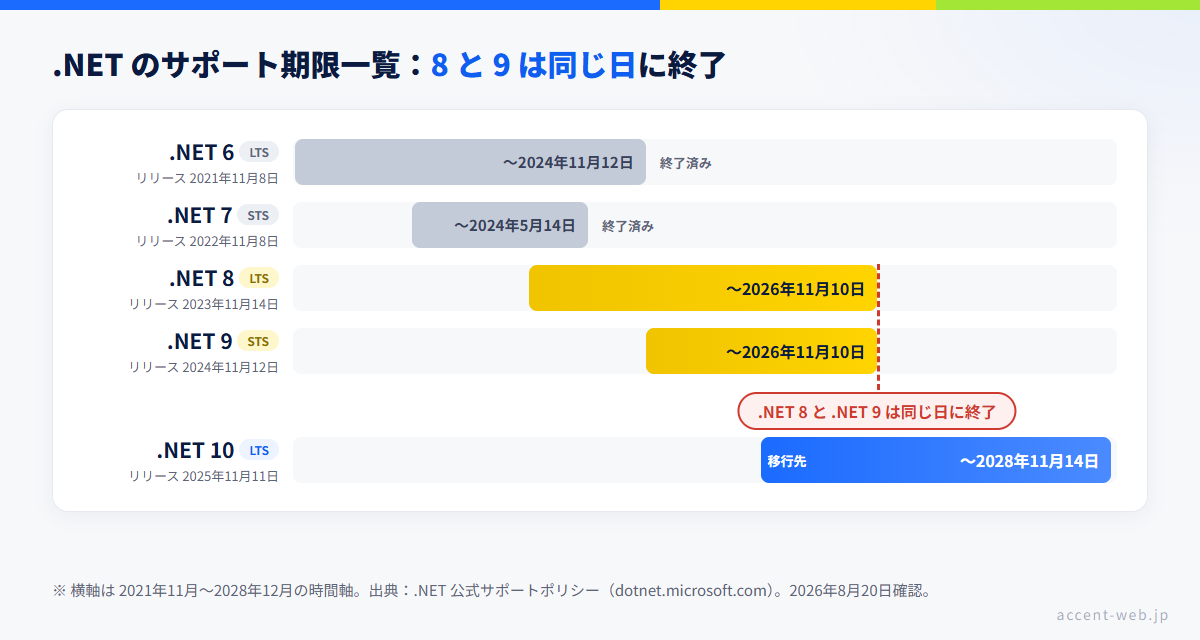Click the 移行先 label on the blue bar

(x=787, y=461)
